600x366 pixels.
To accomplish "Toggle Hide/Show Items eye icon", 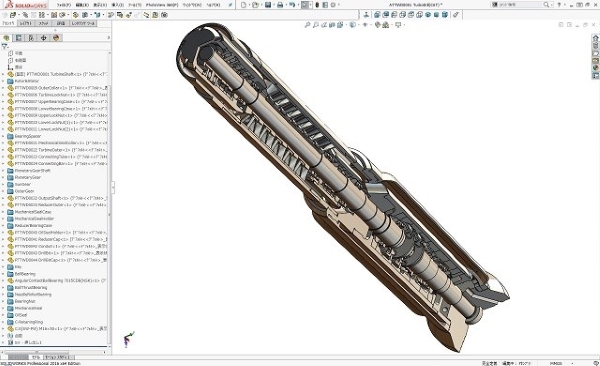I will [x=365, y=25].
